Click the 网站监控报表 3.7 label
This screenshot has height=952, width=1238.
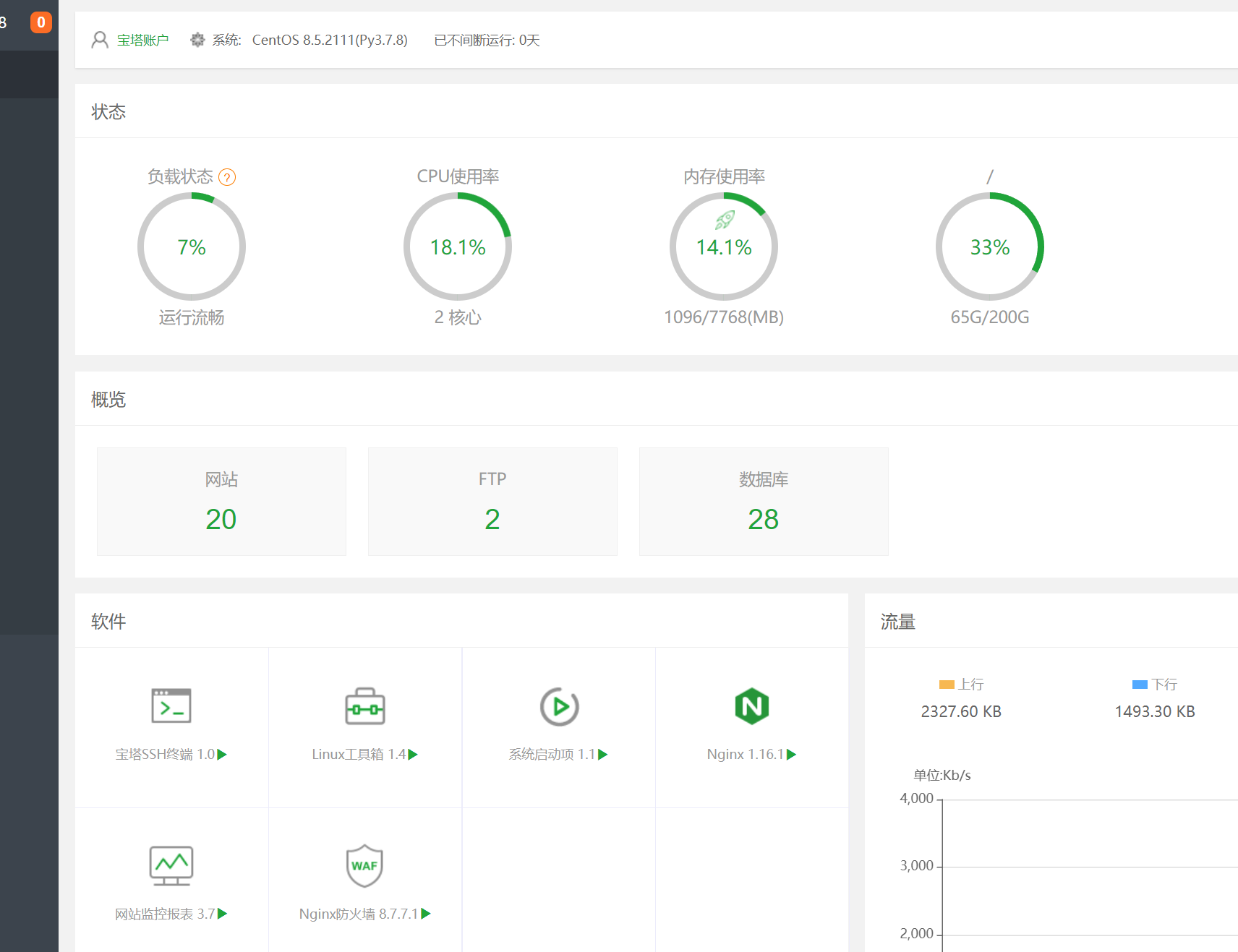[x=165, y=914]
